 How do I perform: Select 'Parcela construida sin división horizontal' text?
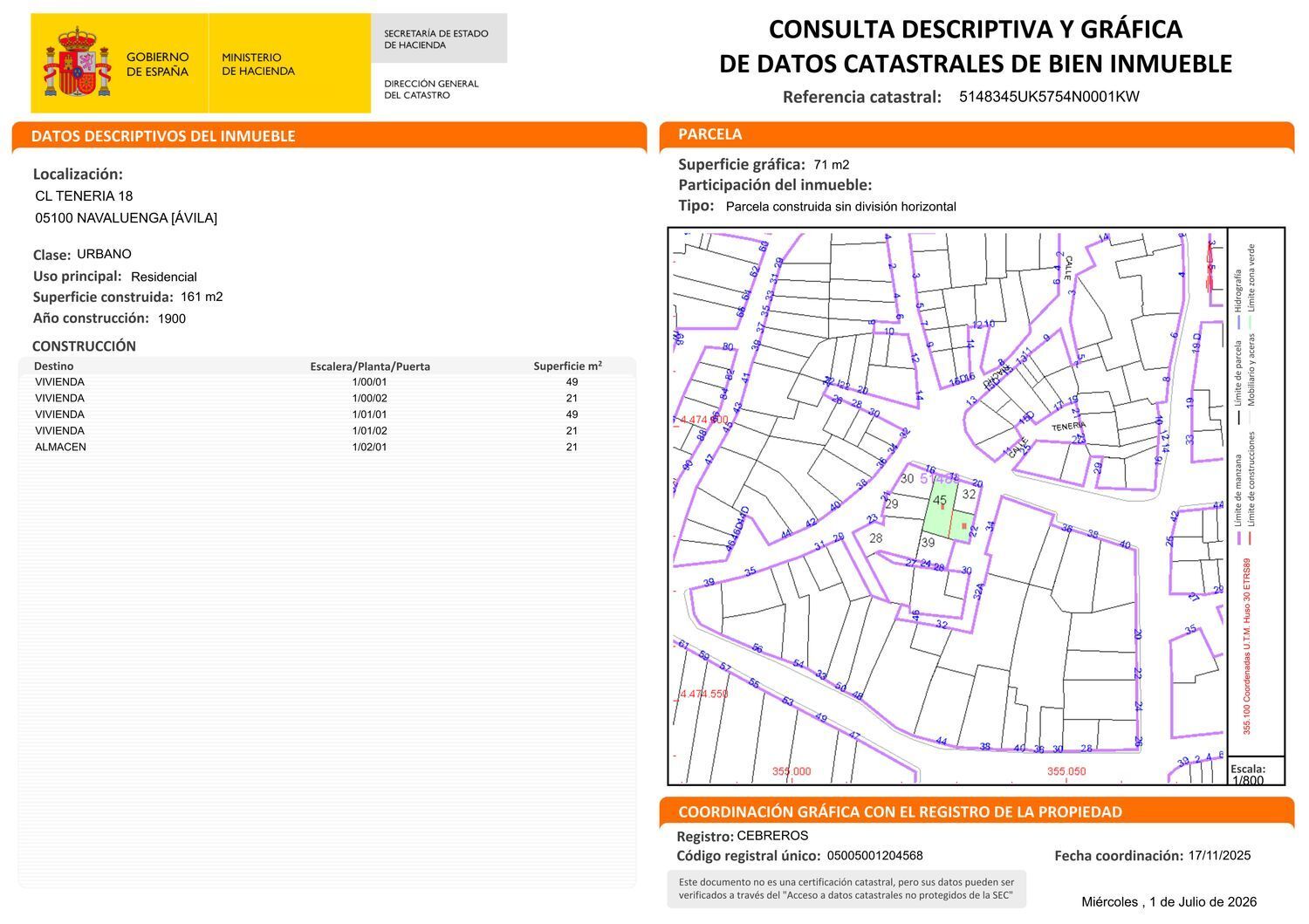(841, 207)
